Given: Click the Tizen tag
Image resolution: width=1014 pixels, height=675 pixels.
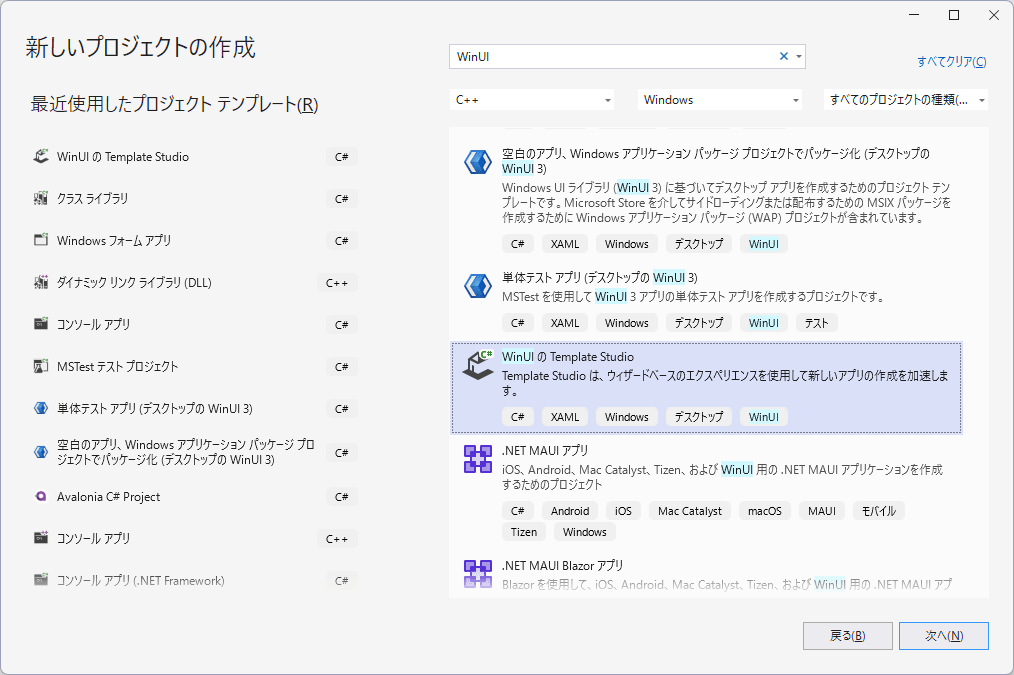Looking at the screenshot, I should 524,531.
